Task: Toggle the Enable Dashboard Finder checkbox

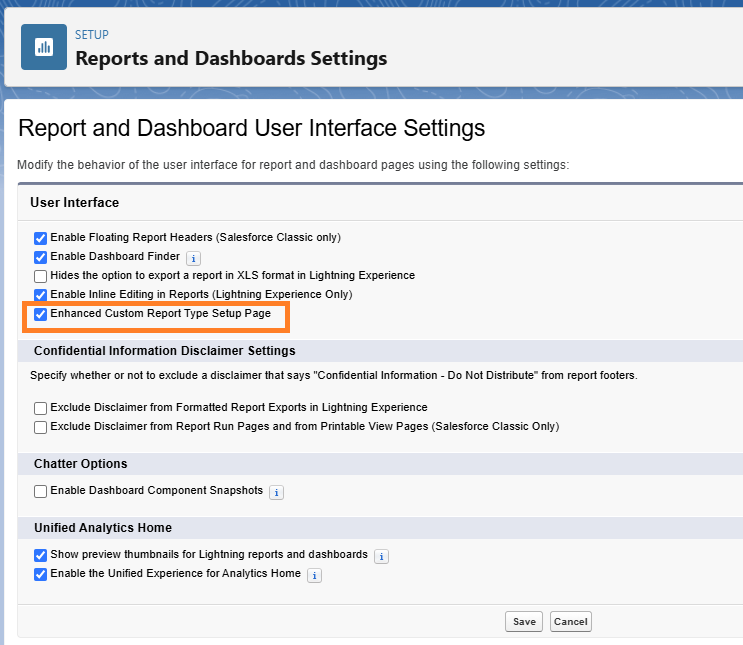Action: [40, 257]
